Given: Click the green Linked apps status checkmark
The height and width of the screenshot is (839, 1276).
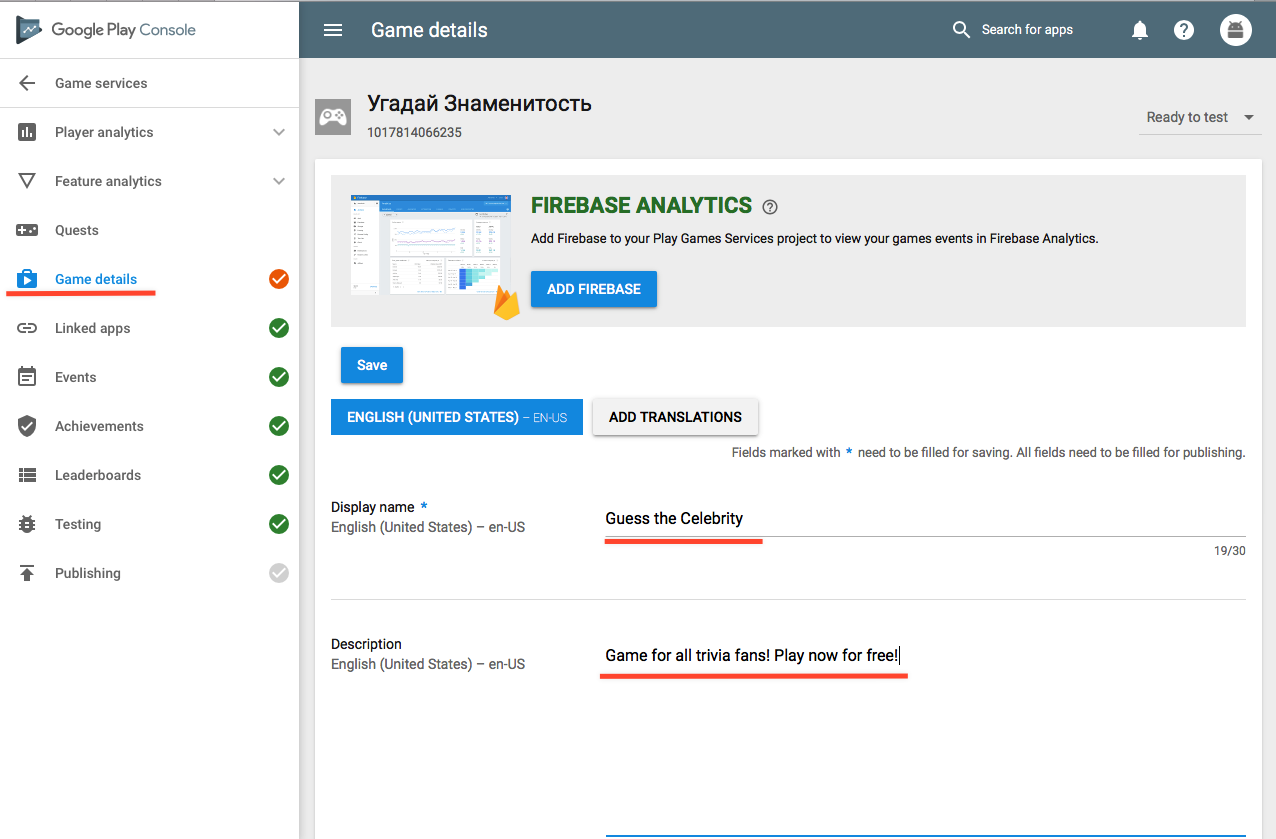Looking at the screenshot, I should pos(279,328).
